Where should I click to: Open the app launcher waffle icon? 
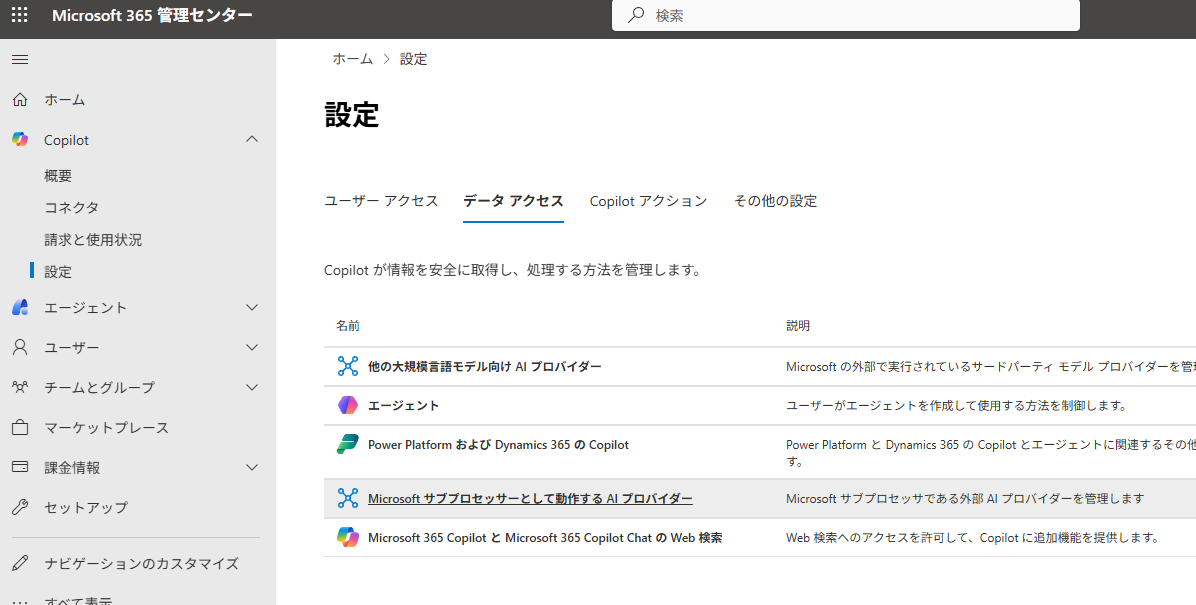pyautogui.click(x=20, y=16)
